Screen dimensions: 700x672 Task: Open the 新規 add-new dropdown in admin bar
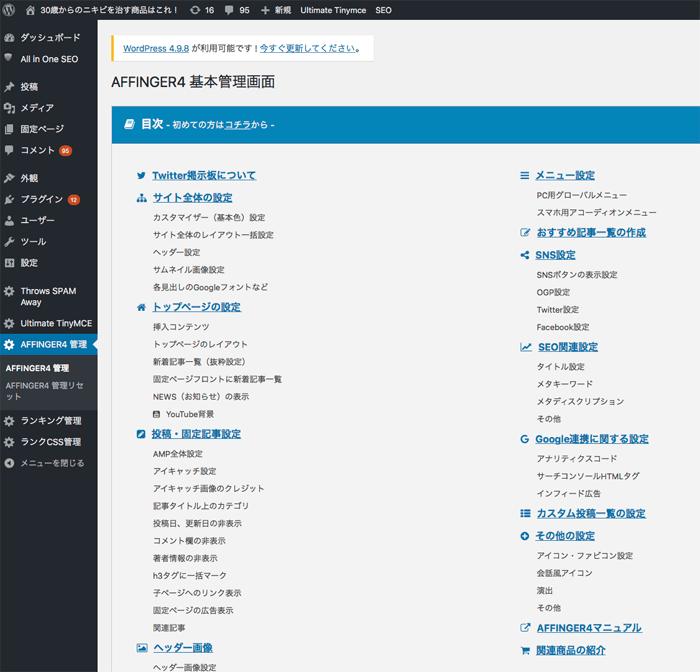[277, 9]
